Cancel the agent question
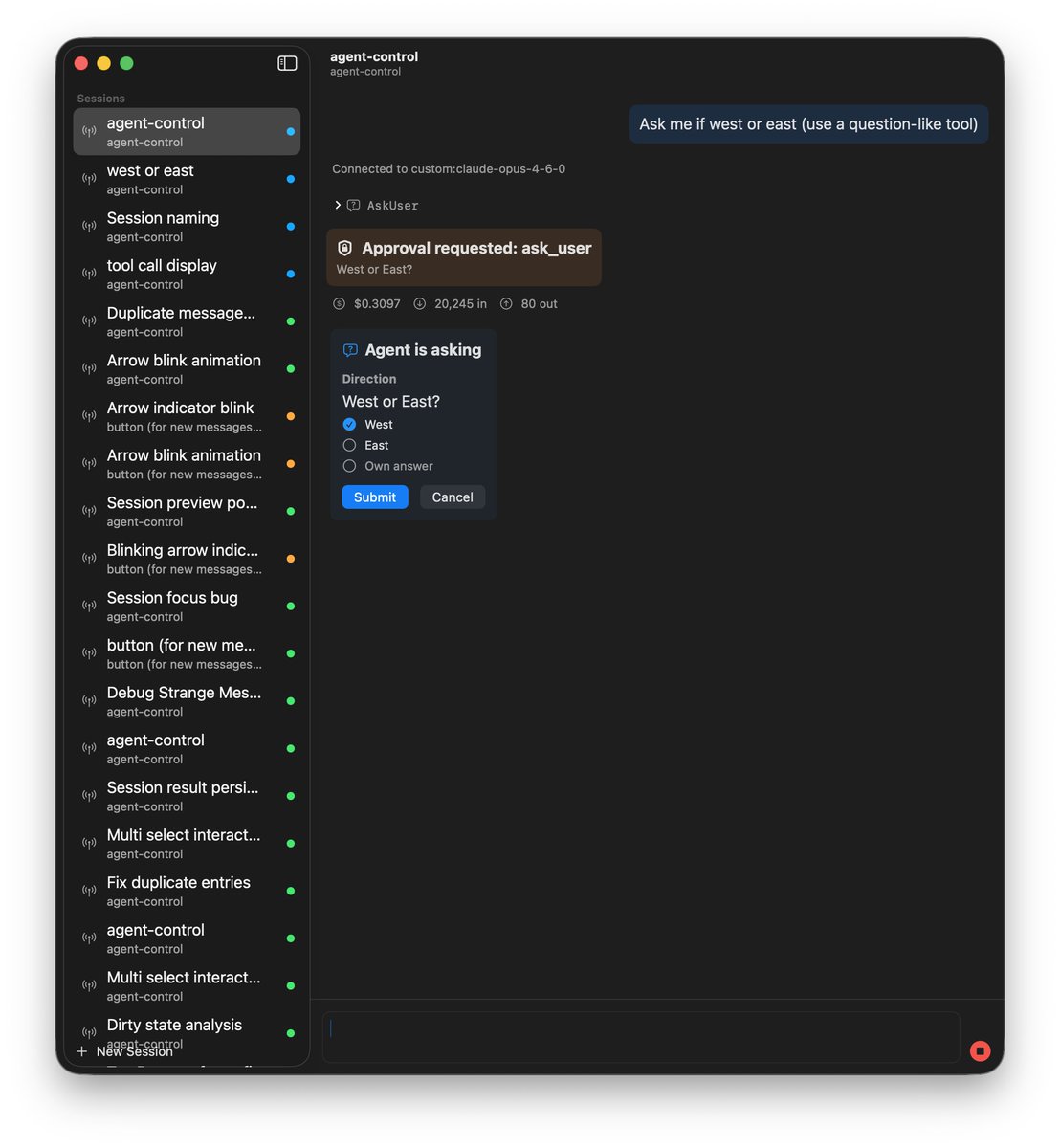The image size is (1060, 1148). point(453,497)
